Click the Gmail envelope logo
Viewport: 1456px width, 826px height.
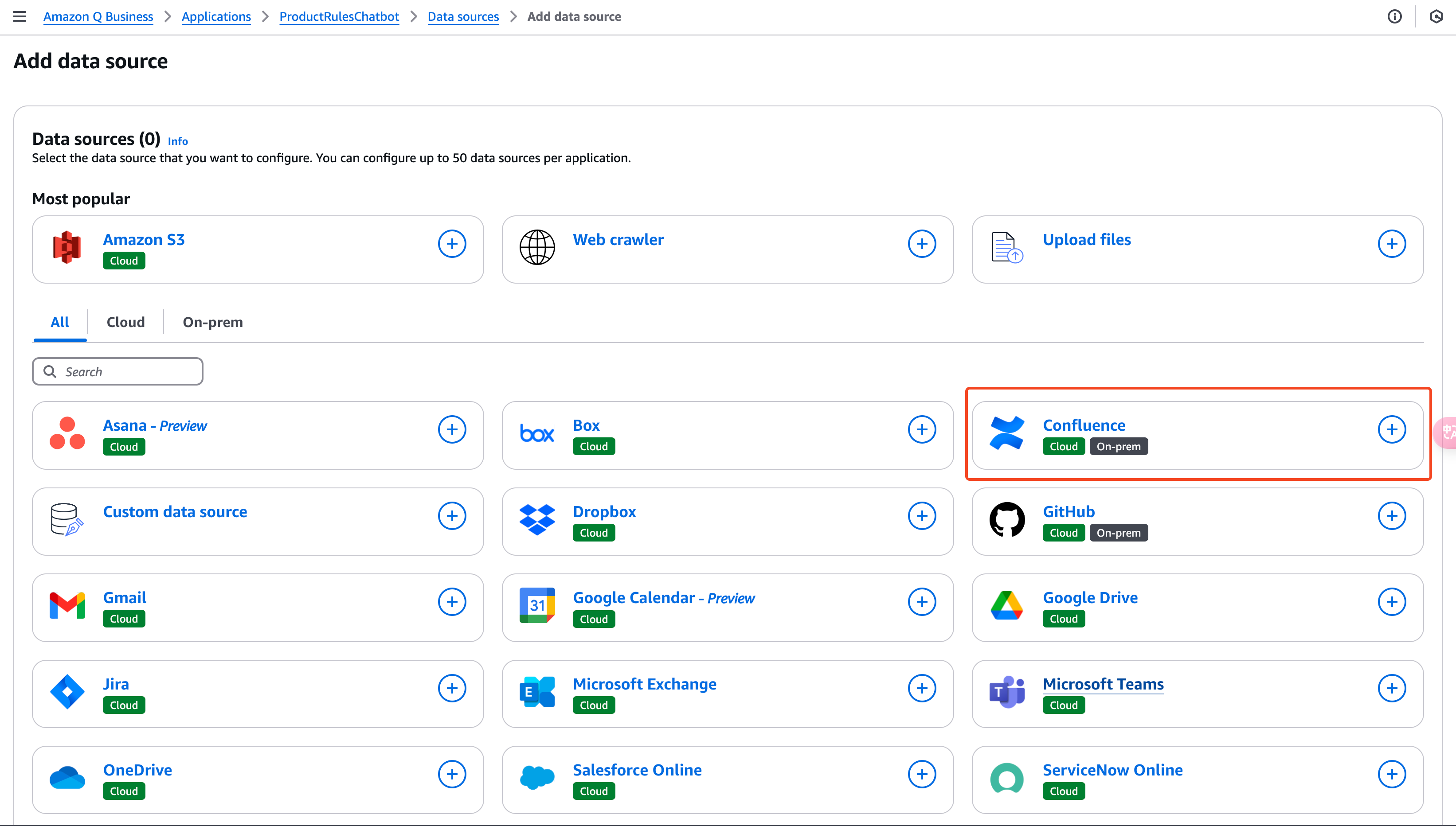67,605
